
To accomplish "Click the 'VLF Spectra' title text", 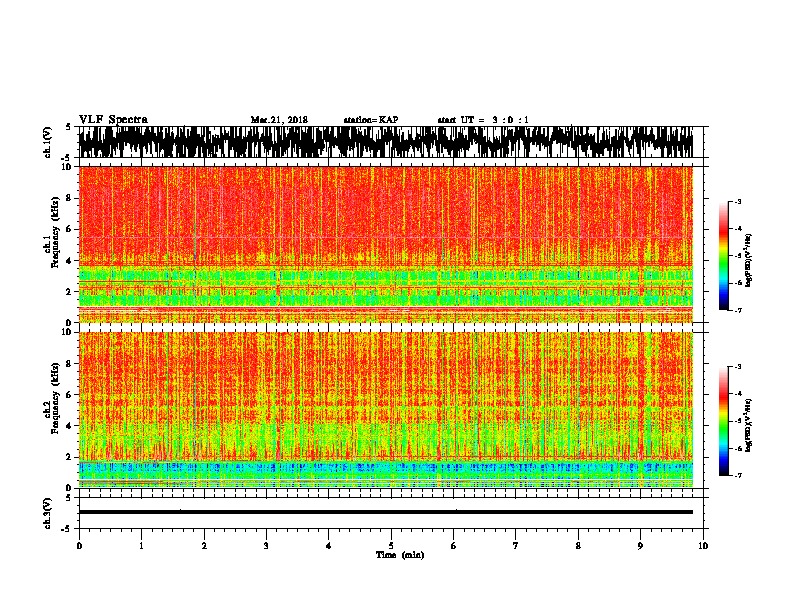I will click(x=113, y=120).
